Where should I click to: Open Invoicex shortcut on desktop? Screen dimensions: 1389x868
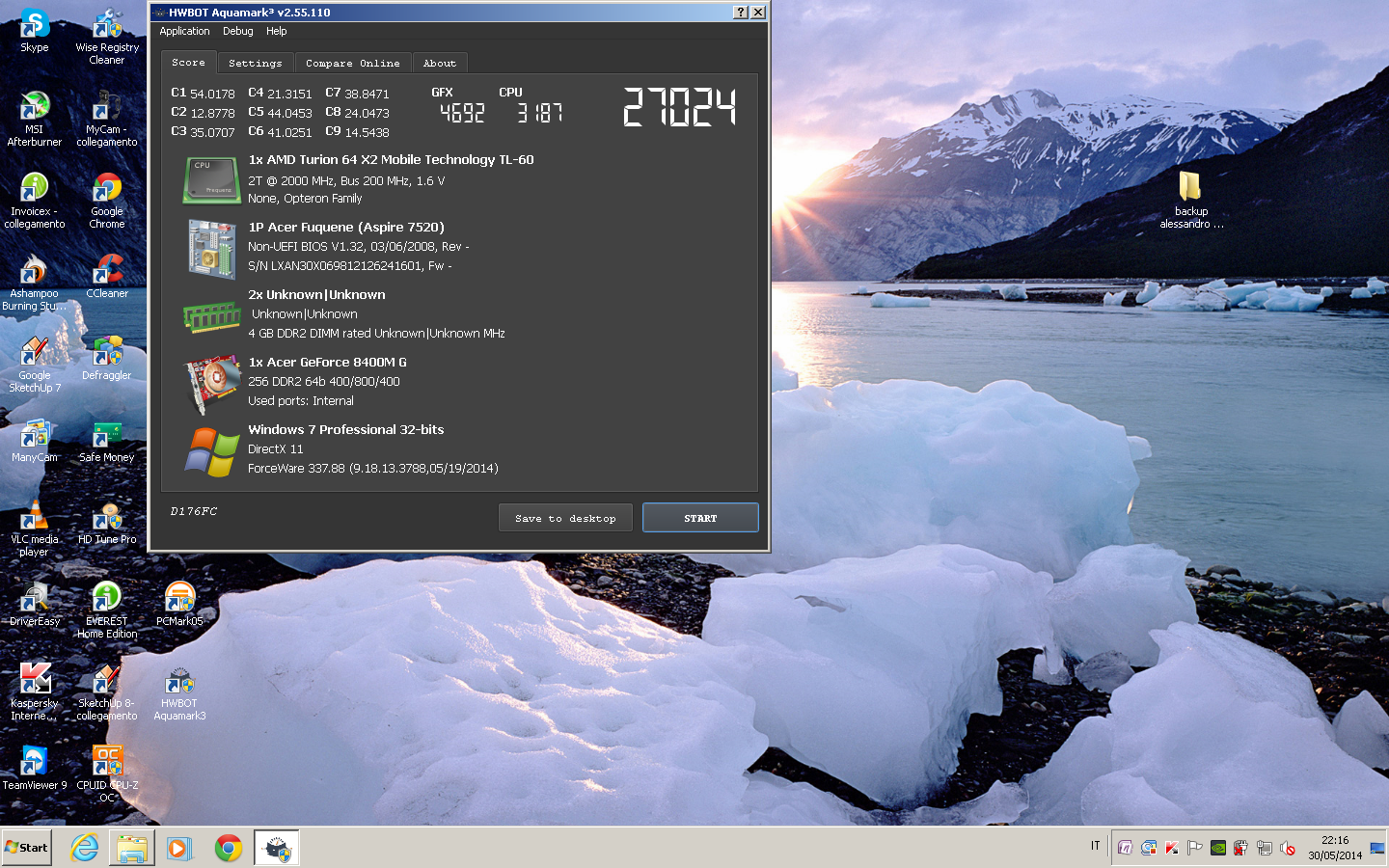35,200
